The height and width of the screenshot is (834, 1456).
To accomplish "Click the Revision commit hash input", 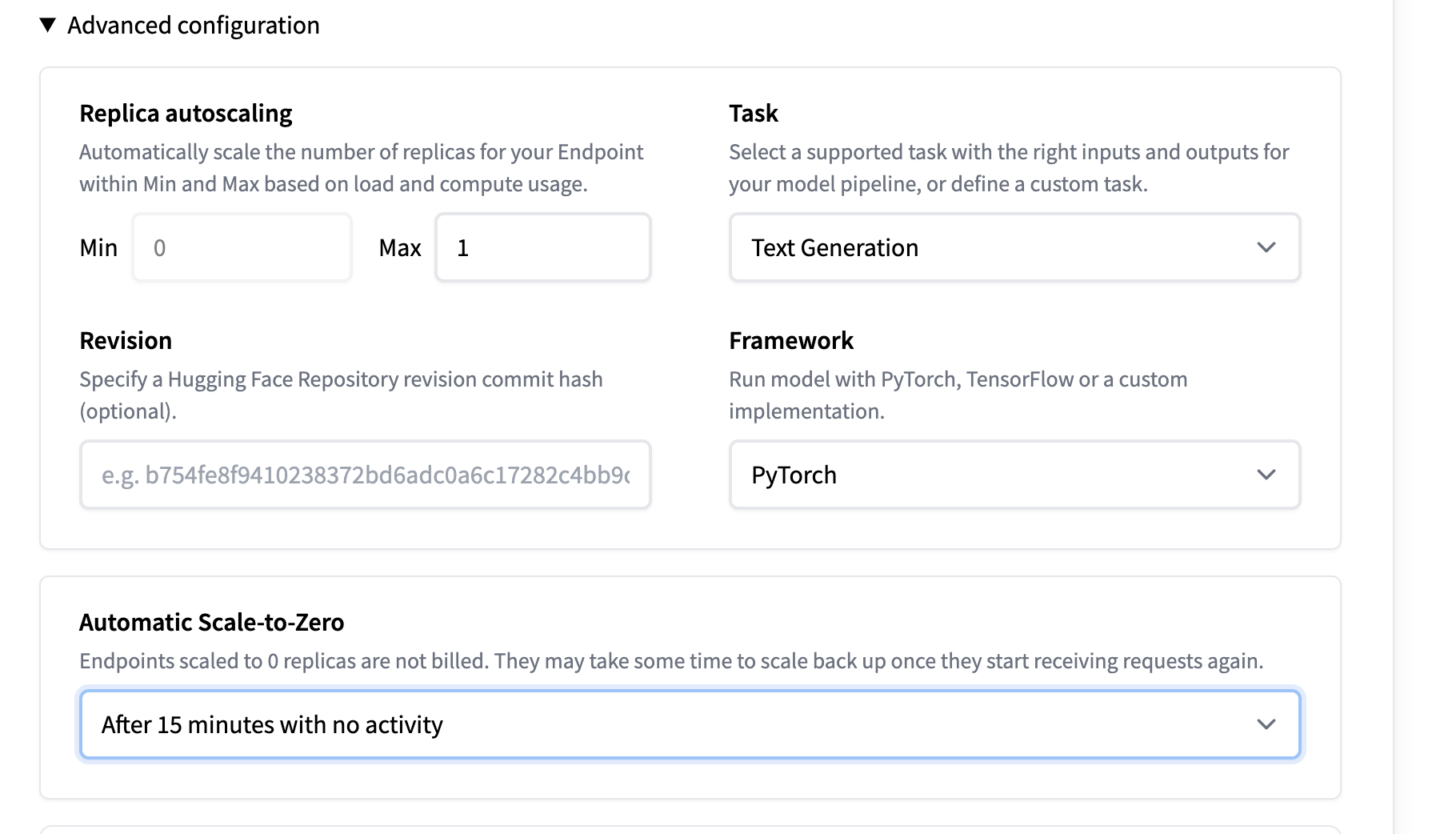I will click(x=365, y=475).
